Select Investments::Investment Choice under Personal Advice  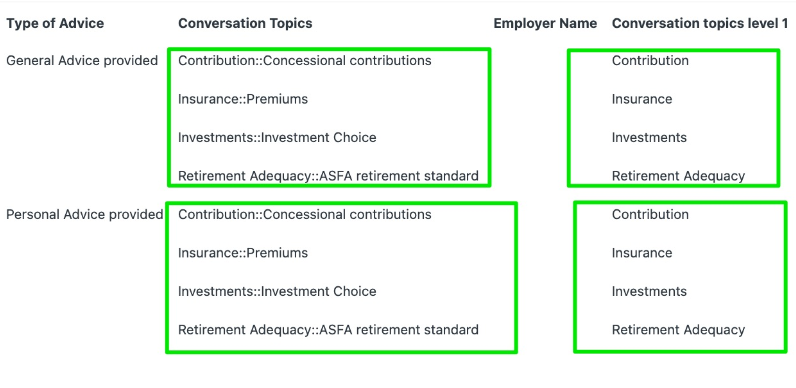[277, 292]
